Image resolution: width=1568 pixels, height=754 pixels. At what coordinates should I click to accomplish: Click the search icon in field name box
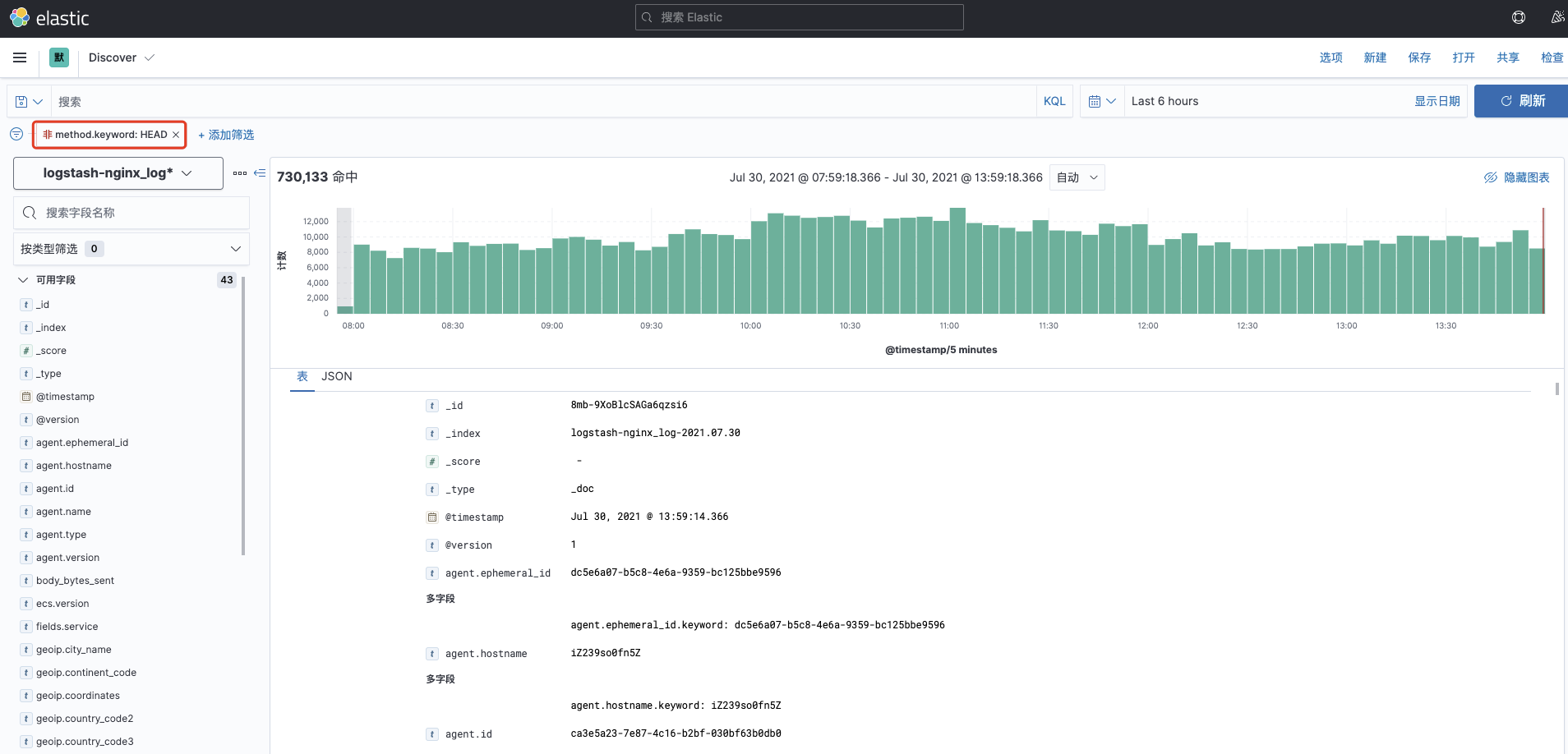30,213
